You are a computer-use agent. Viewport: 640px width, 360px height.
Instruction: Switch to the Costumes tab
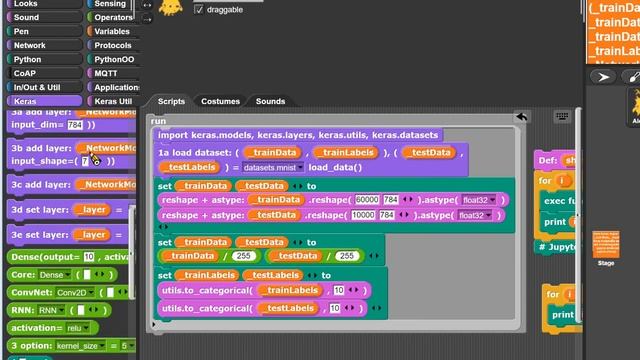click(220, 101)
